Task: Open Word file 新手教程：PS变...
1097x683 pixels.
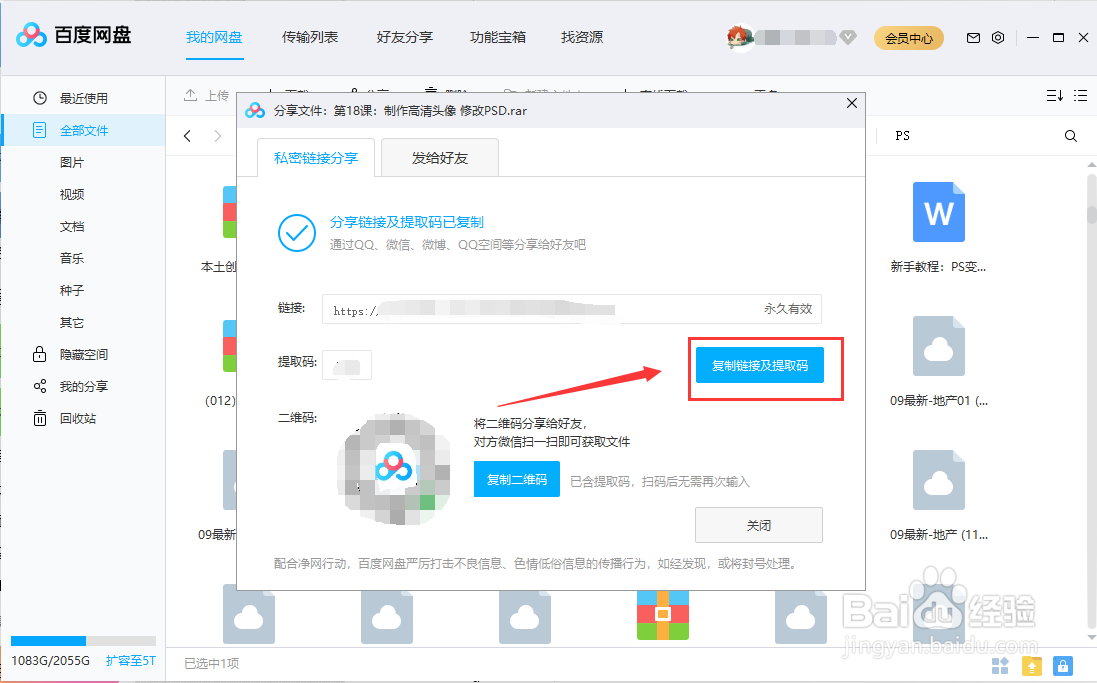Action: (938, 227)
